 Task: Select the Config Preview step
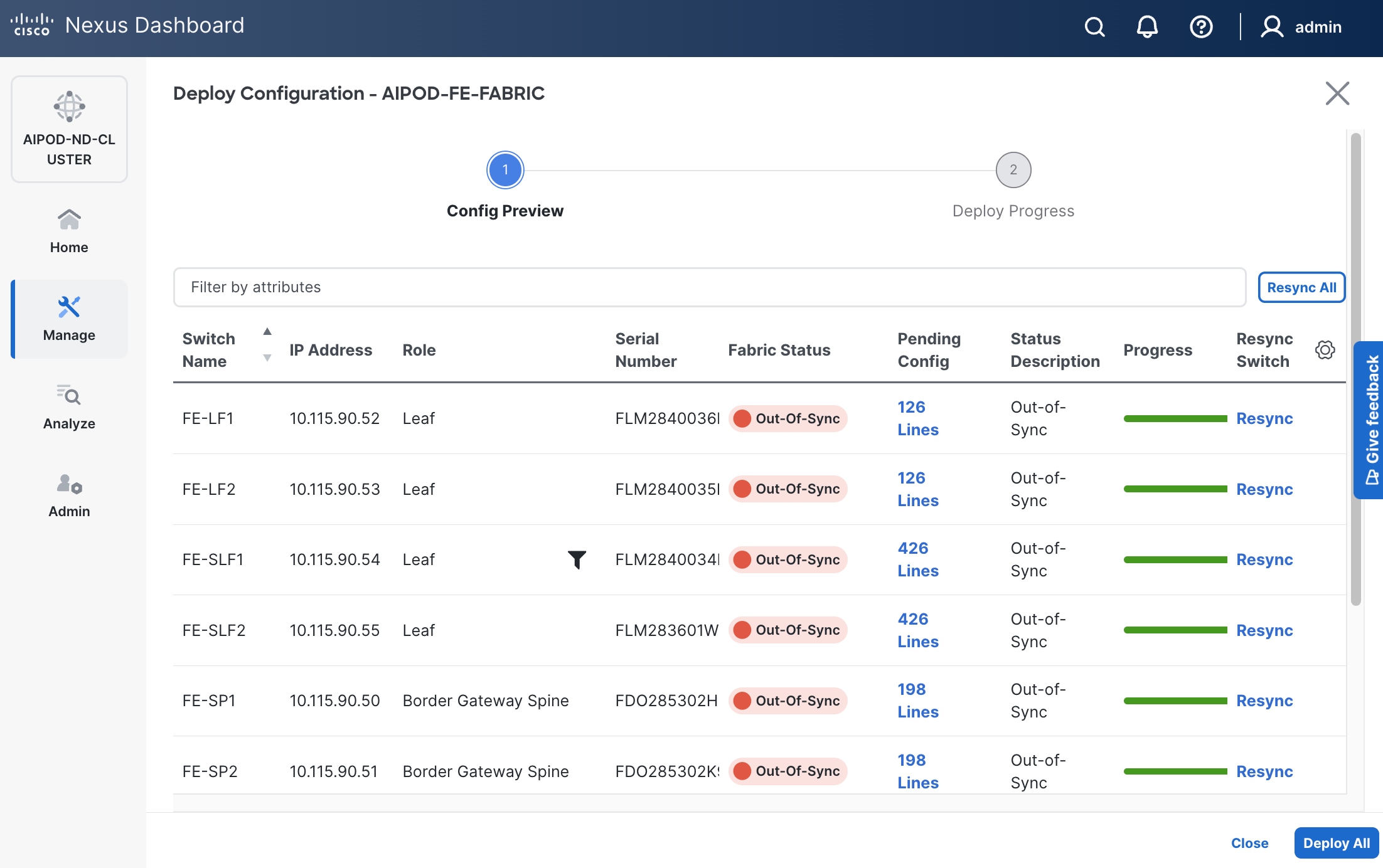click(x=505, y=169)
